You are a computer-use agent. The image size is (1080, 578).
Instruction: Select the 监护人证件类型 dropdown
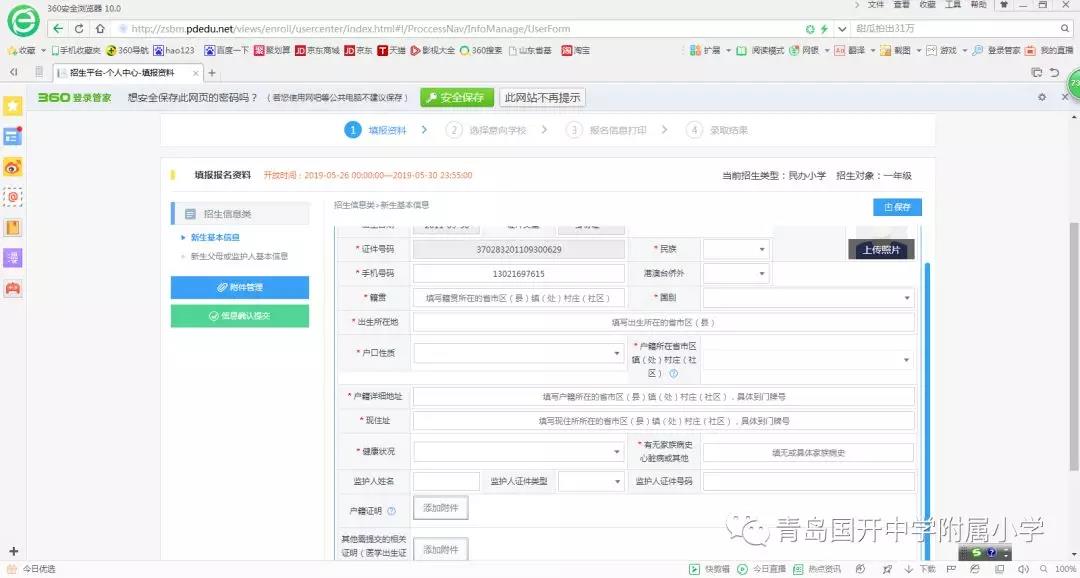click(590, 482)
